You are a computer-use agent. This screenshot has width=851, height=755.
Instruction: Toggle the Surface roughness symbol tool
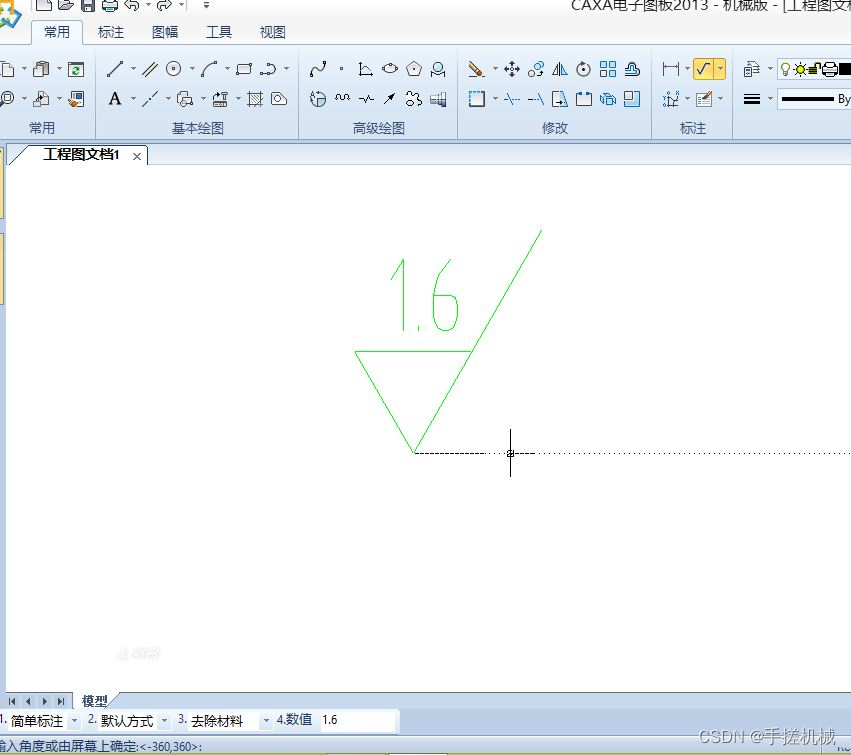tap(703, 69)
